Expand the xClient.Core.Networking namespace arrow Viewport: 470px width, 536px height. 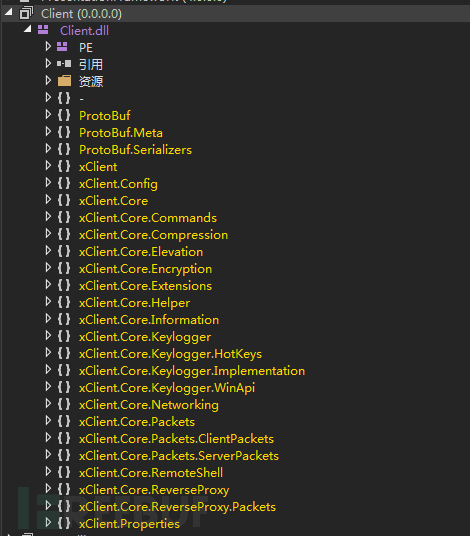coord(48,404)
